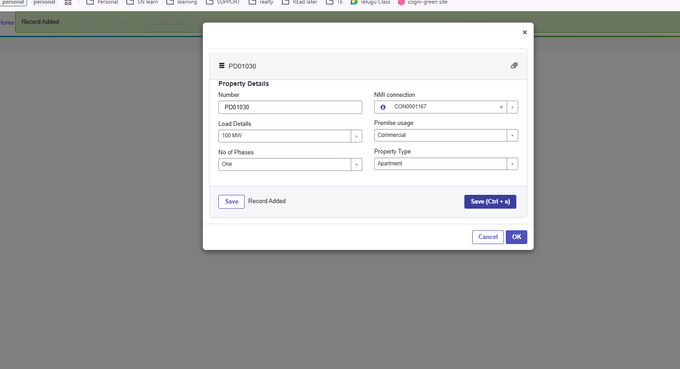
Task: Click the Save (Ctrl + s) button
Action: (490, 202)
